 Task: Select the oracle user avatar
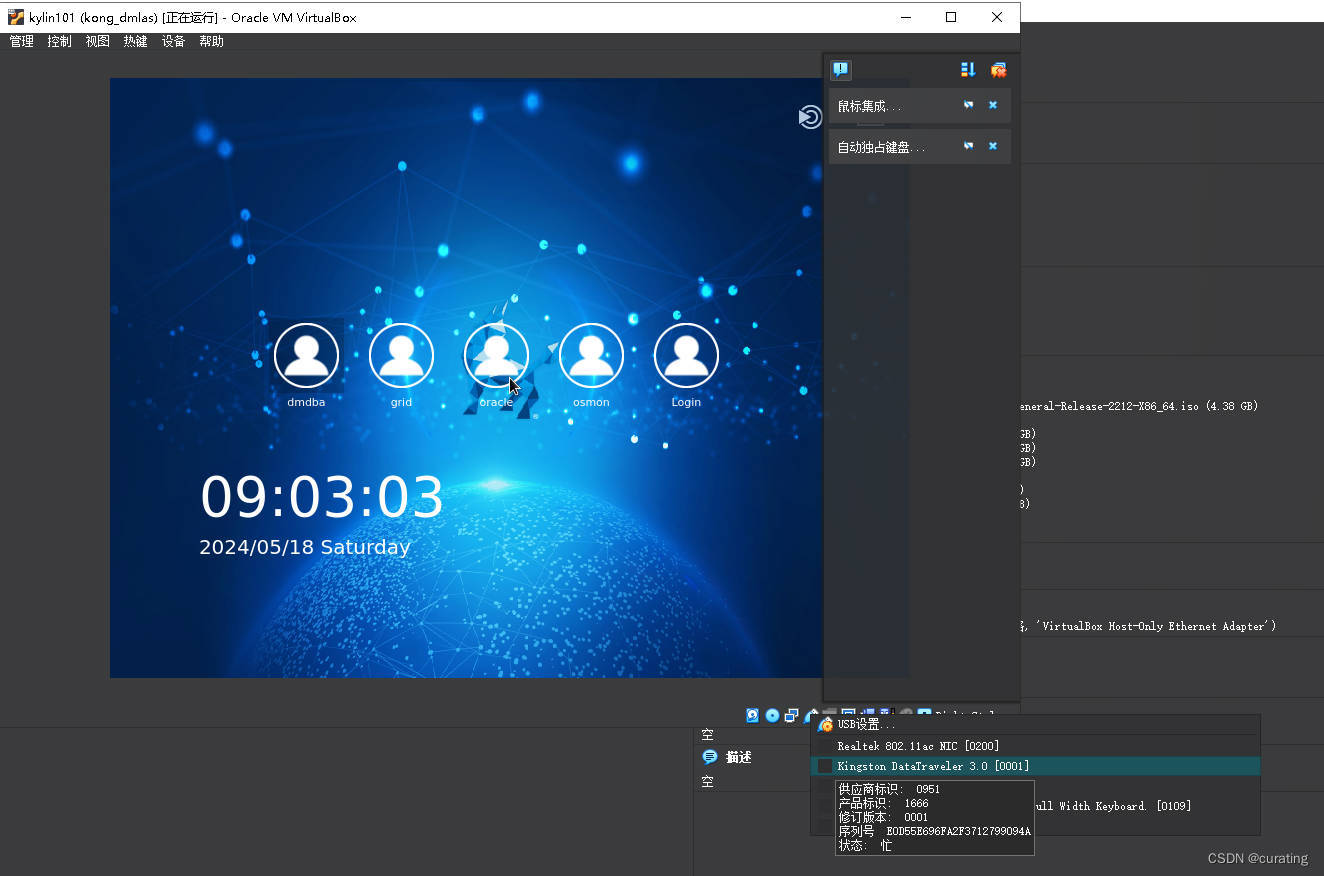pyautogui.click(x=496, y=355)
